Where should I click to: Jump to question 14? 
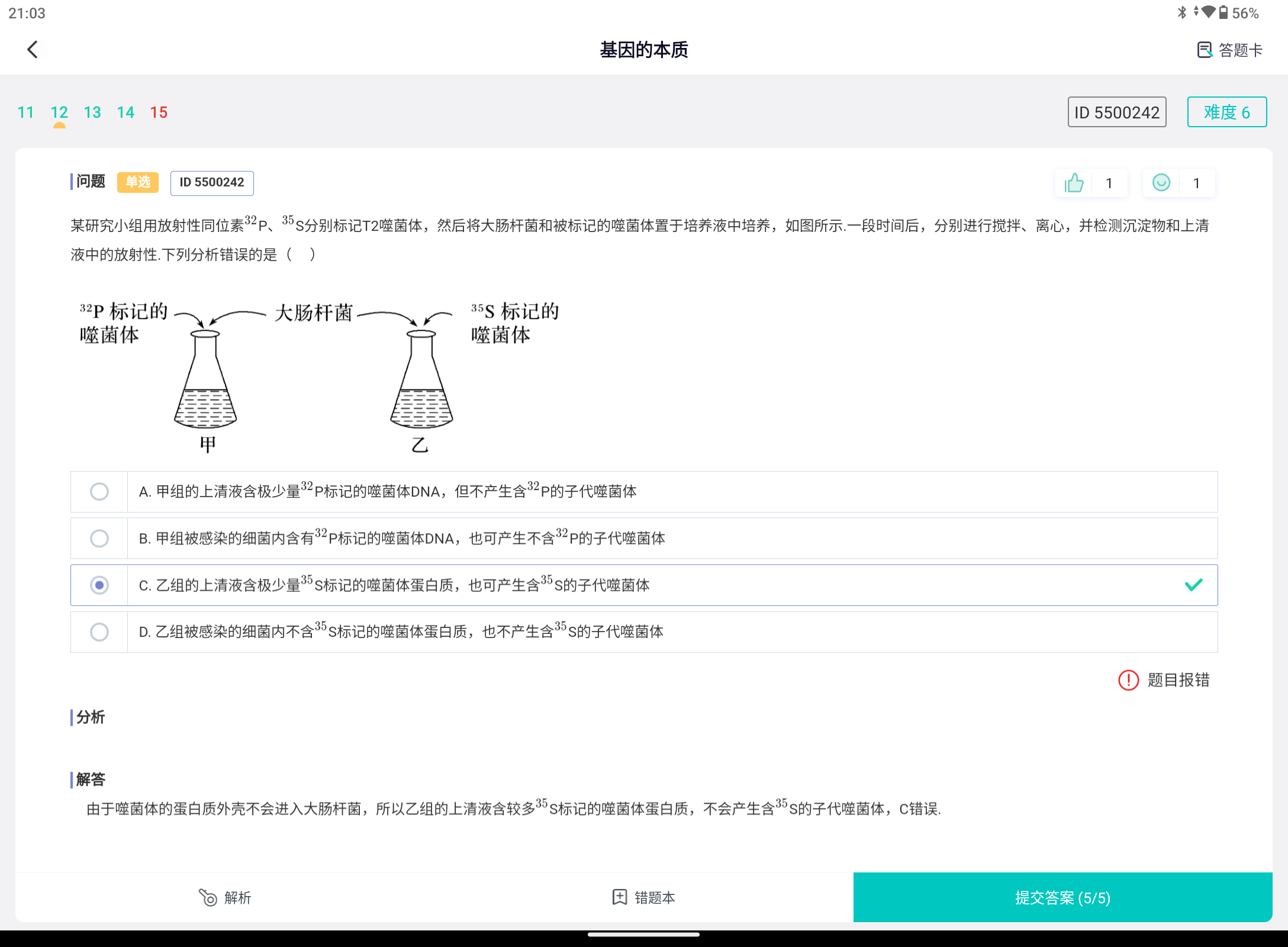coord(125,112)
